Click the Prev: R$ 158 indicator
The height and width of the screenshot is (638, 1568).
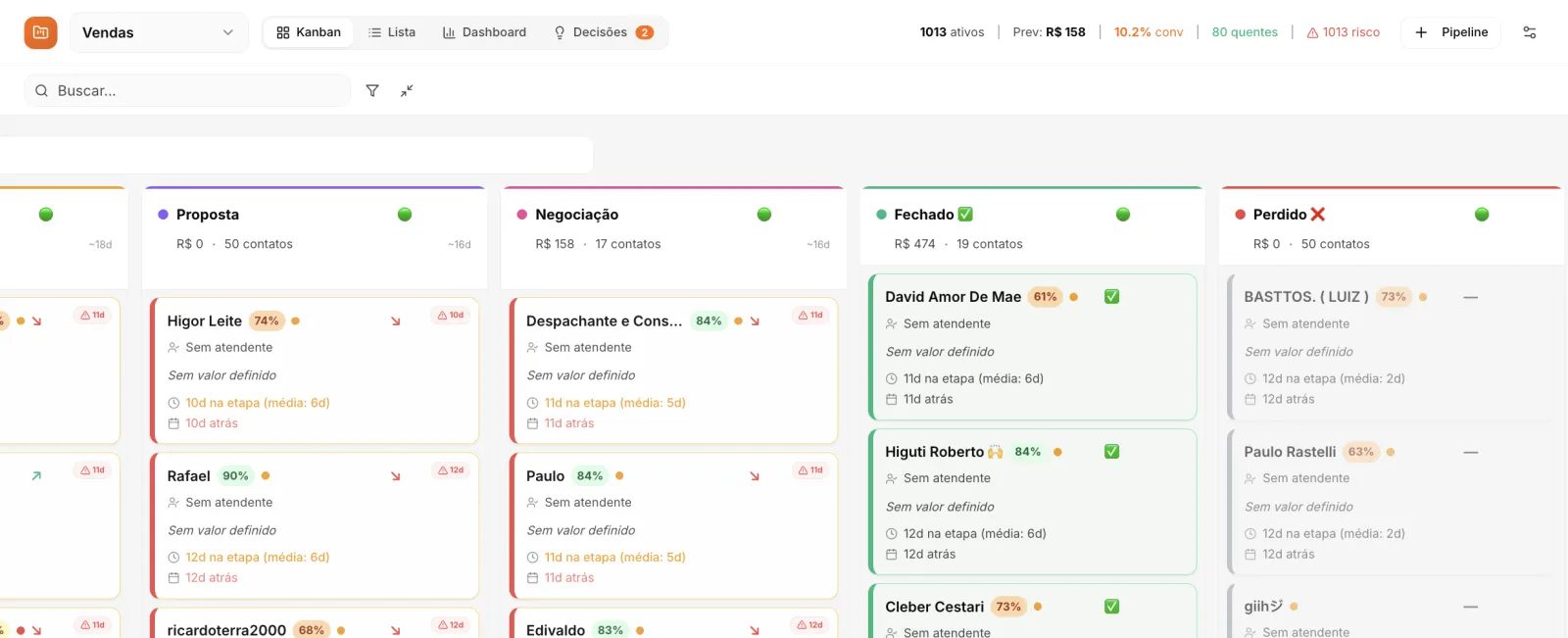tap(1049, 32)
